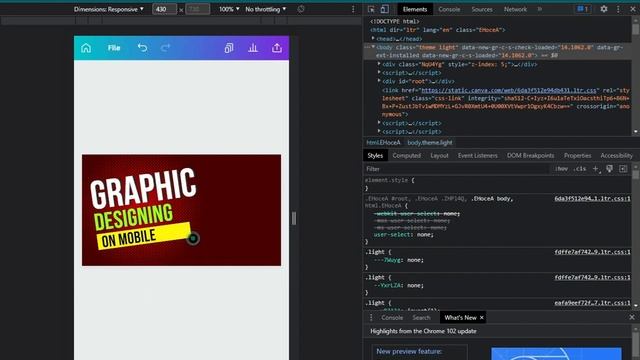Share design using upload icon

(277, 48)
